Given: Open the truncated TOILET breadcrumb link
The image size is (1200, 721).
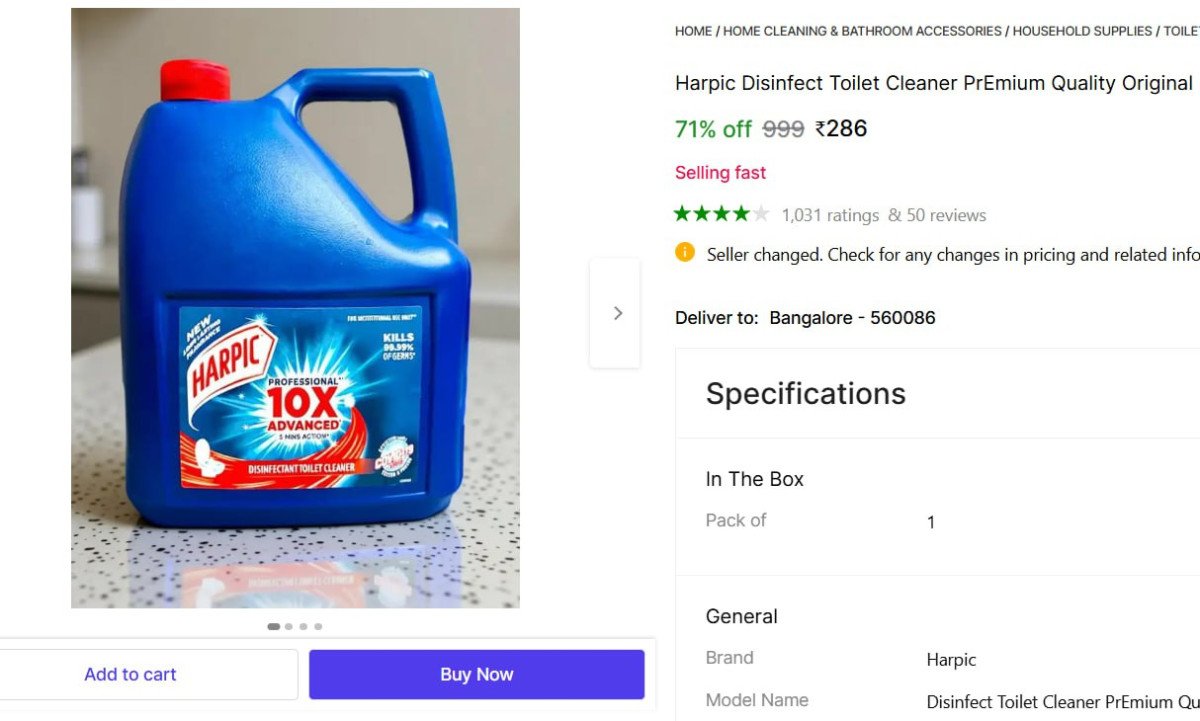Looking at the screenshot, I should point(1181,31).
